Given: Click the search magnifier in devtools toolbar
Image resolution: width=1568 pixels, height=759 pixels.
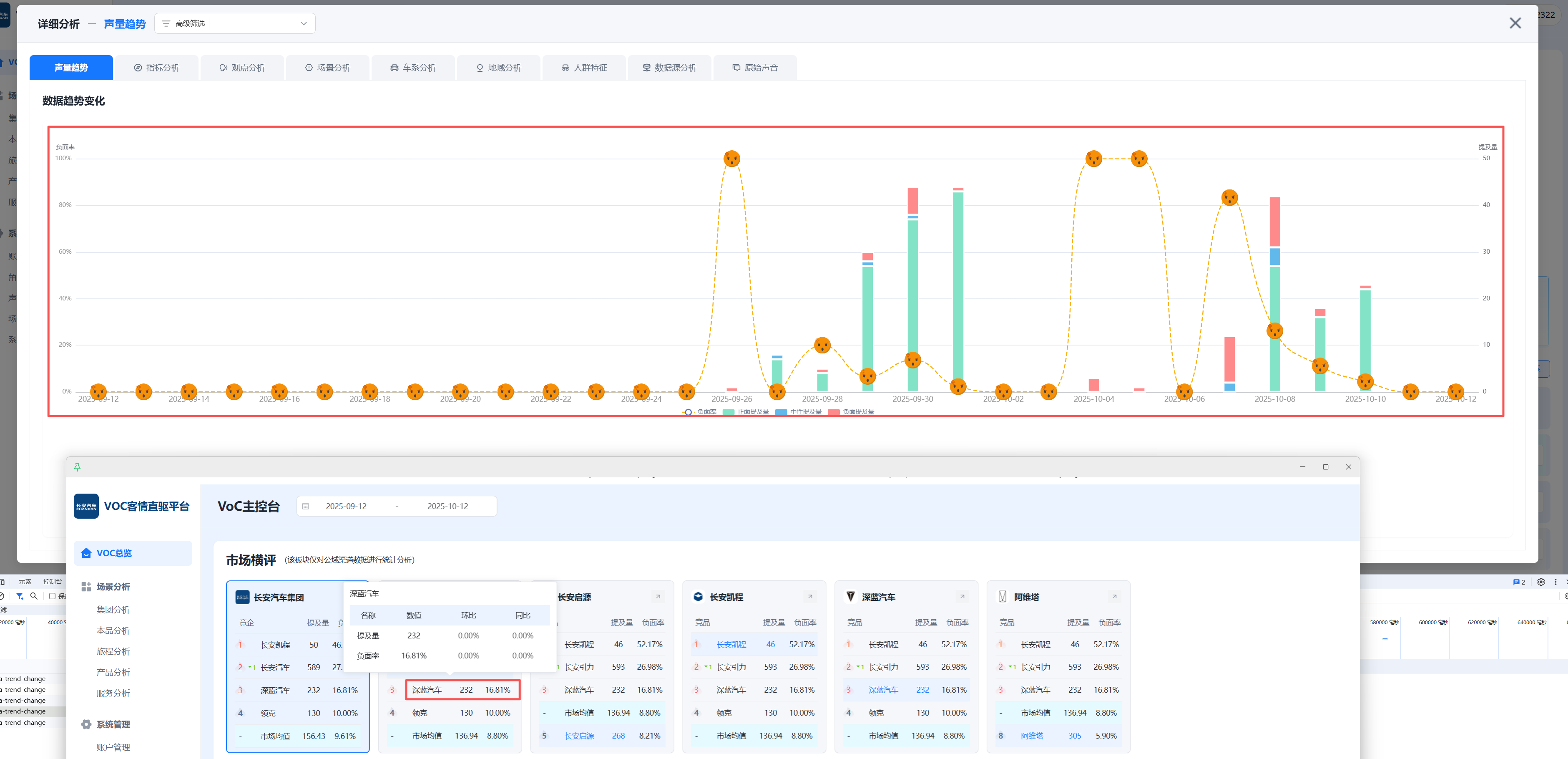Looking at the screenshot, I should (34, 596).
